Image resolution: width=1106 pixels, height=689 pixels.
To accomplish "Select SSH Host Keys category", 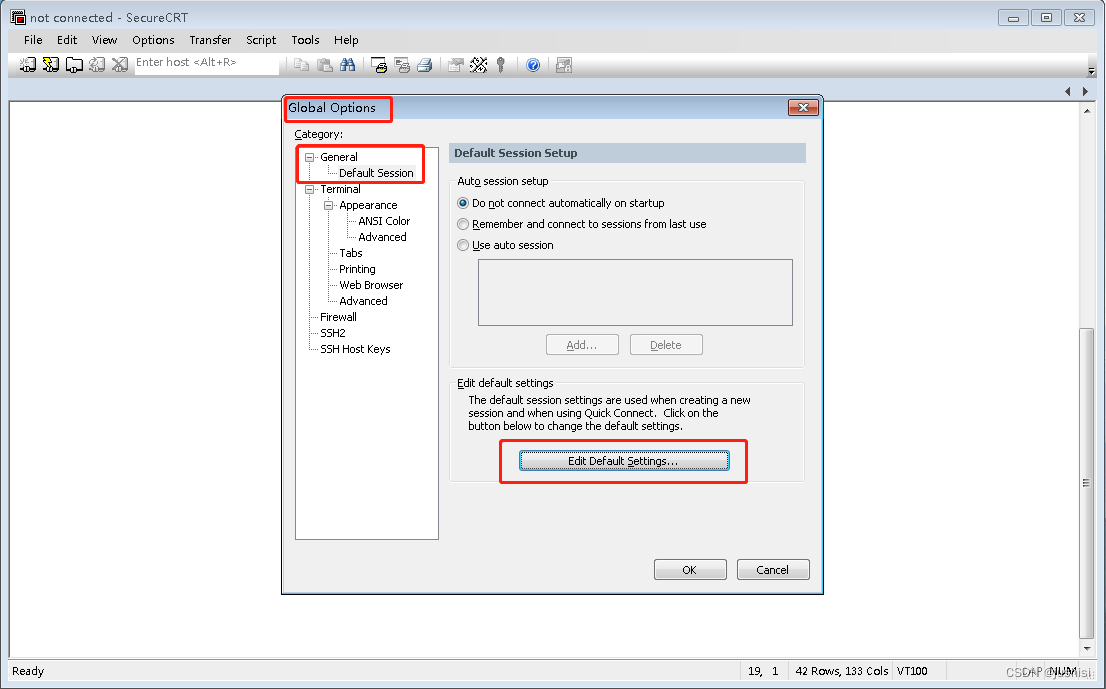I will pos(355,349).
